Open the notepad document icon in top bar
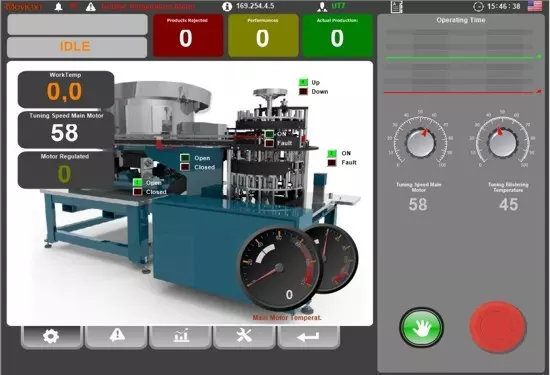 pos(396,7)
